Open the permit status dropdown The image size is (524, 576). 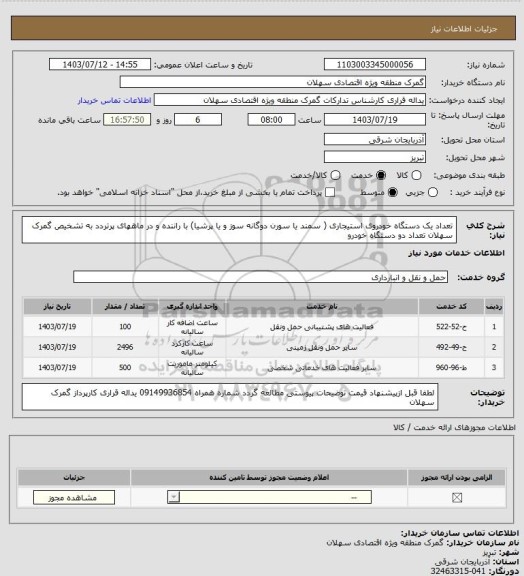point(269,497)
